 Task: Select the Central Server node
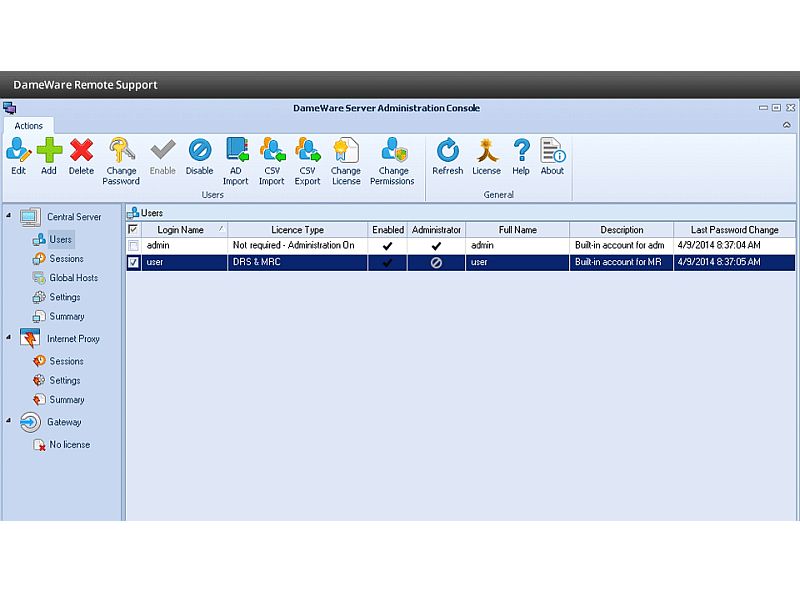(x=61, y=217)
